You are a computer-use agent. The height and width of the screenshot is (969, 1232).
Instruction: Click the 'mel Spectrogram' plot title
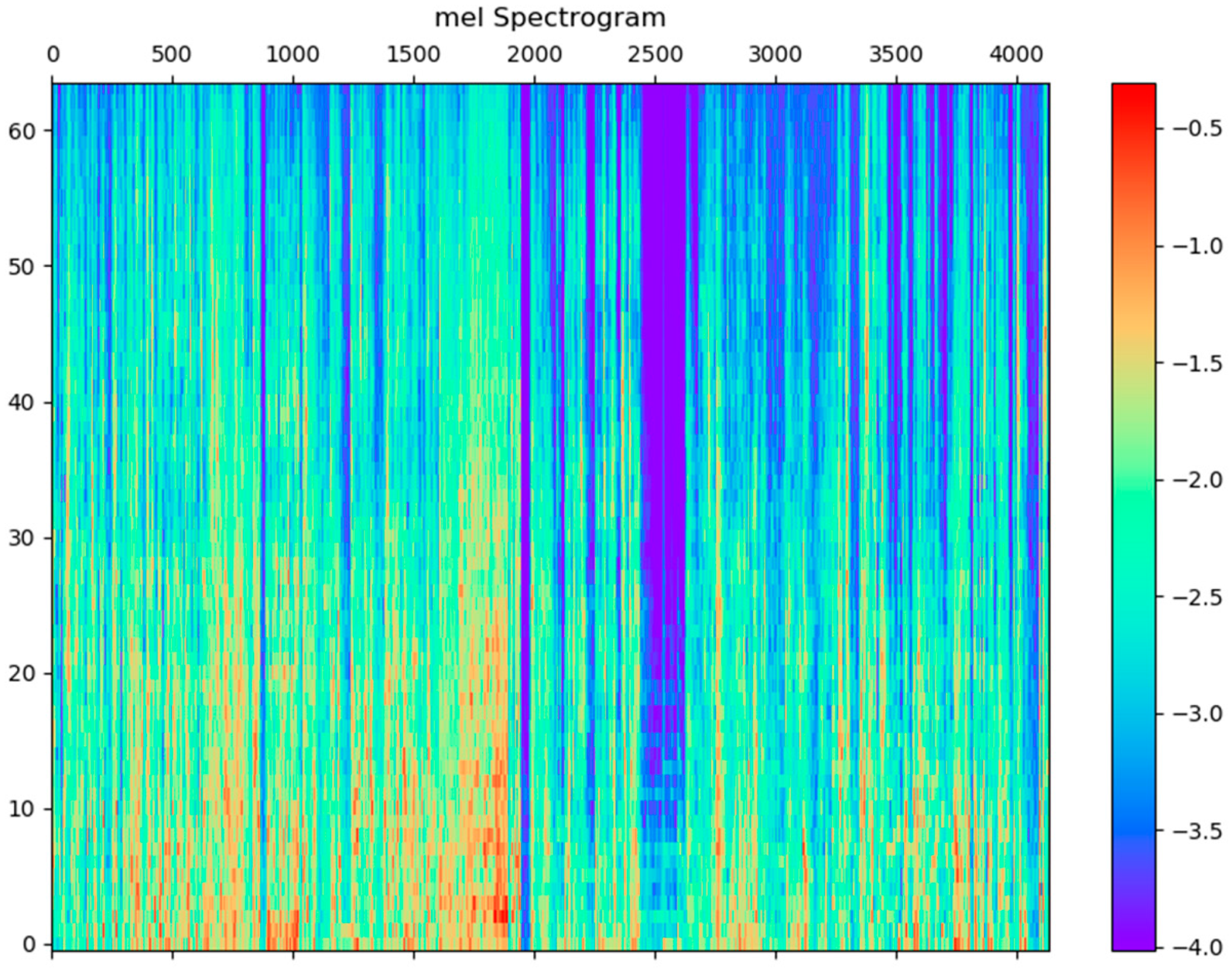click(550, 18)
